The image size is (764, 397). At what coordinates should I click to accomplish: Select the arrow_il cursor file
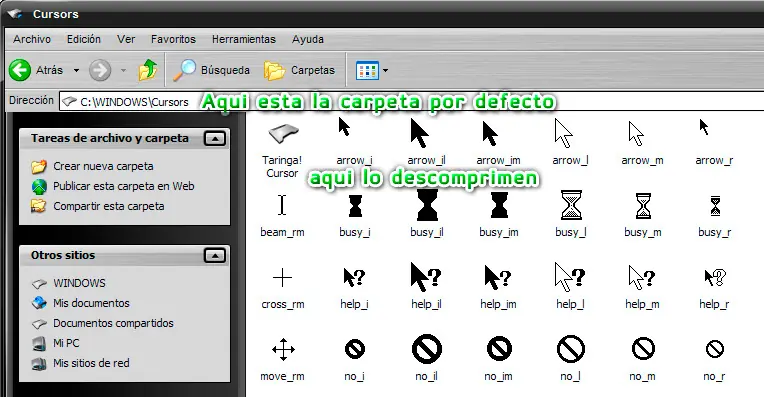point(426,141)
